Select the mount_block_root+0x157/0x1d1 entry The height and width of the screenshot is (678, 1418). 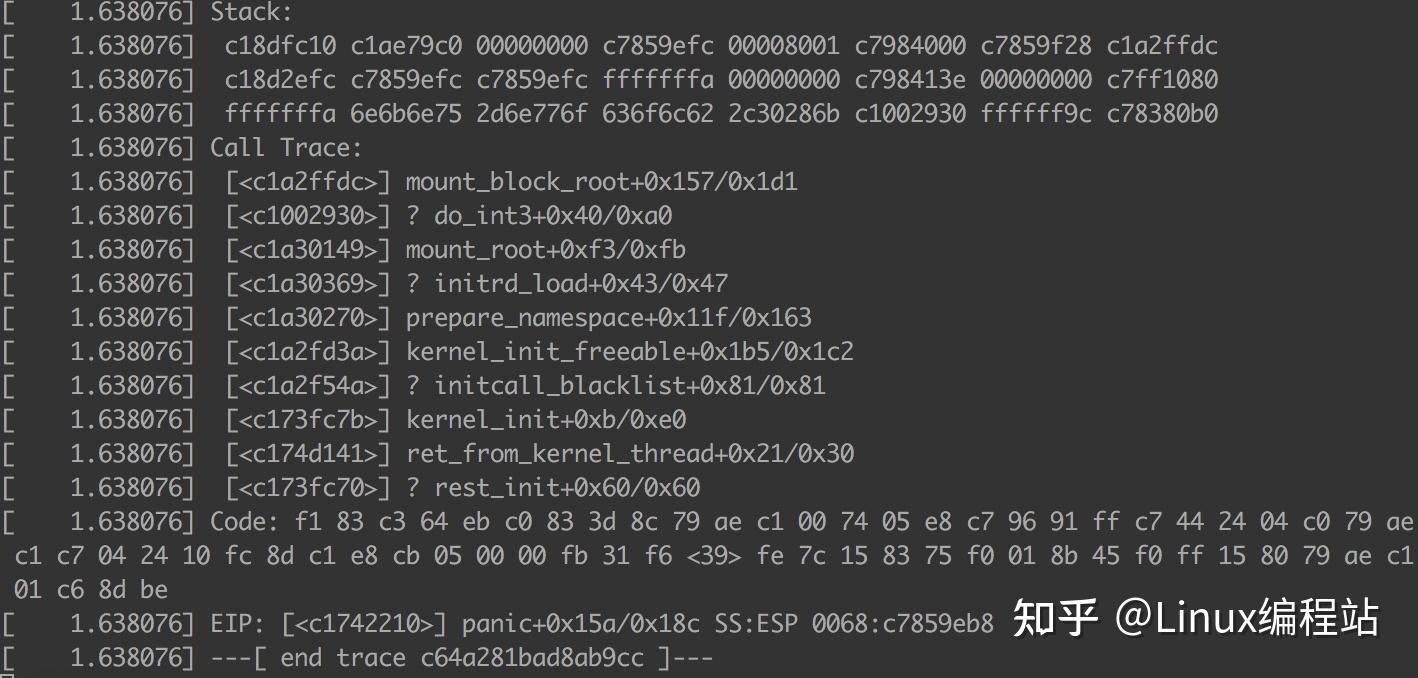point(601,182)
